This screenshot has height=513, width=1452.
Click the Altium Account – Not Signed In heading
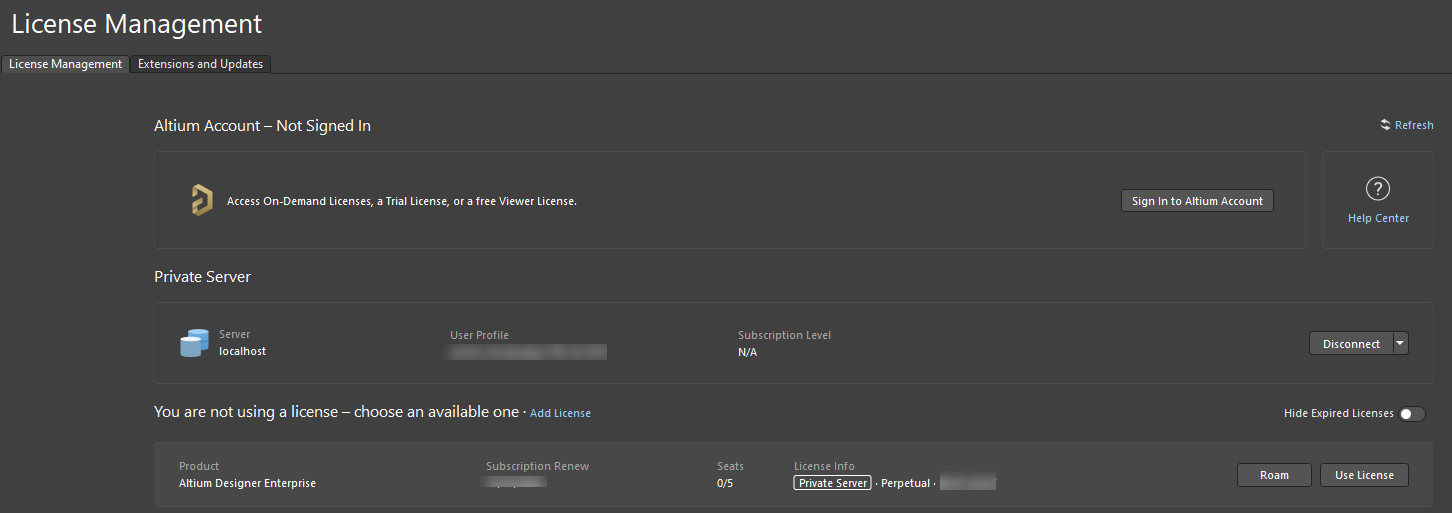click(x=262, y=126)
